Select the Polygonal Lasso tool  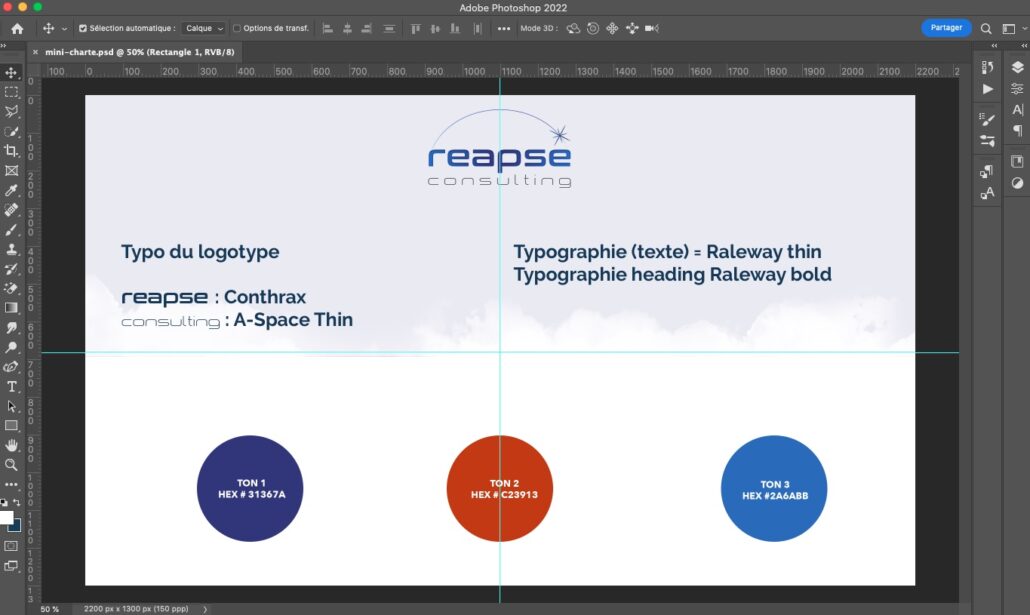click(11, 112)
